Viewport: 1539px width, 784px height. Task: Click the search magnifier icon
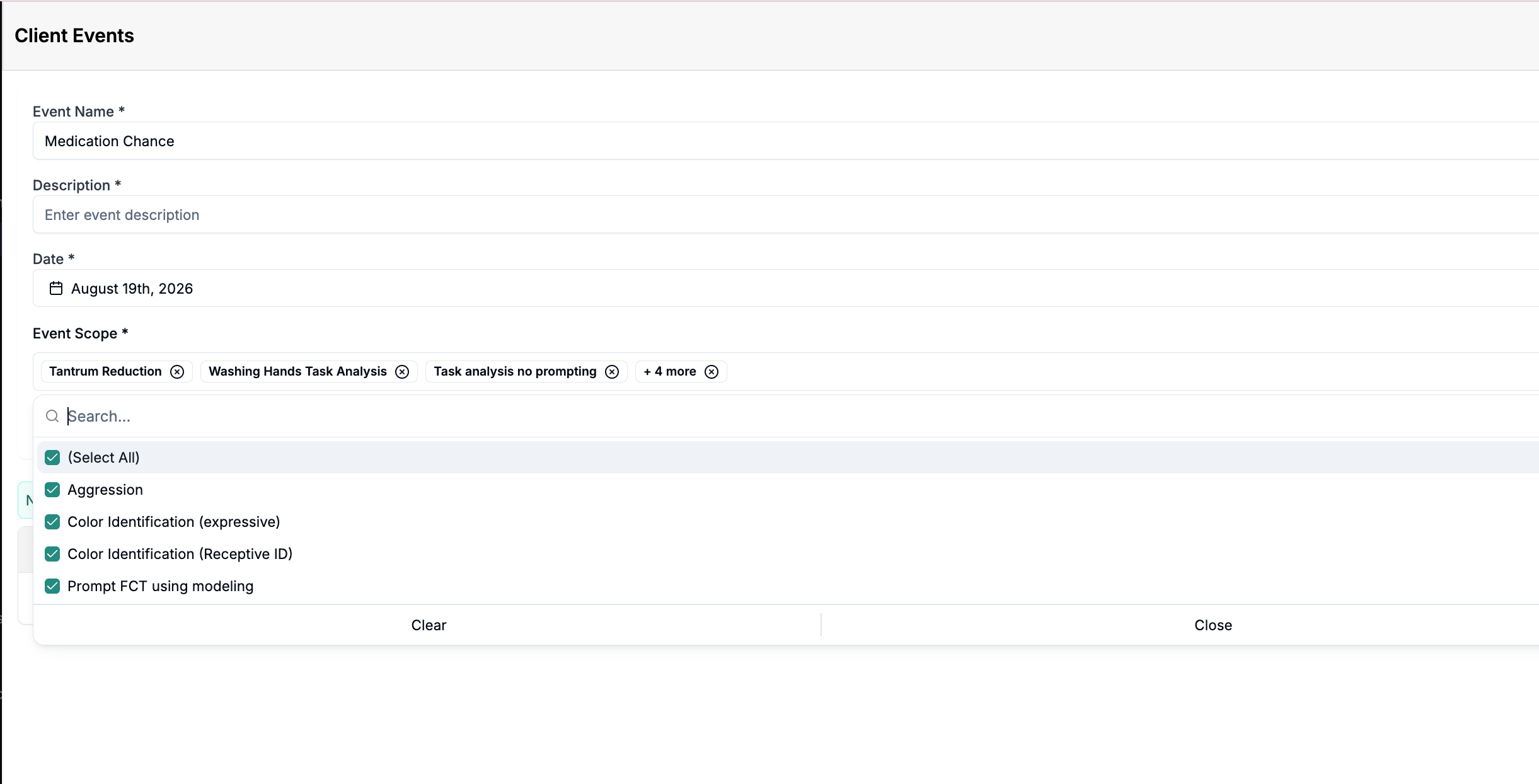(52, 416)
